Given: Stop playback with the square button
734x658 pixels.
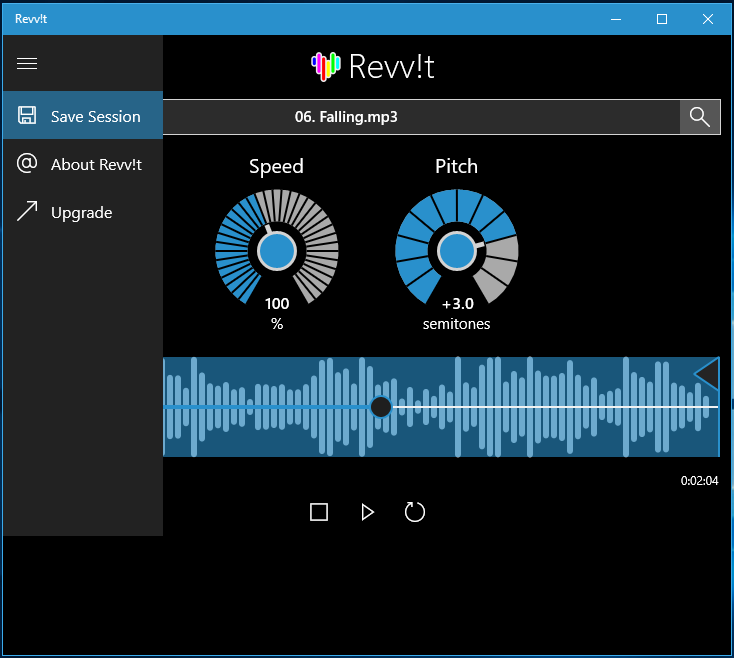Looking at the screenshot, I should [319, 512].
